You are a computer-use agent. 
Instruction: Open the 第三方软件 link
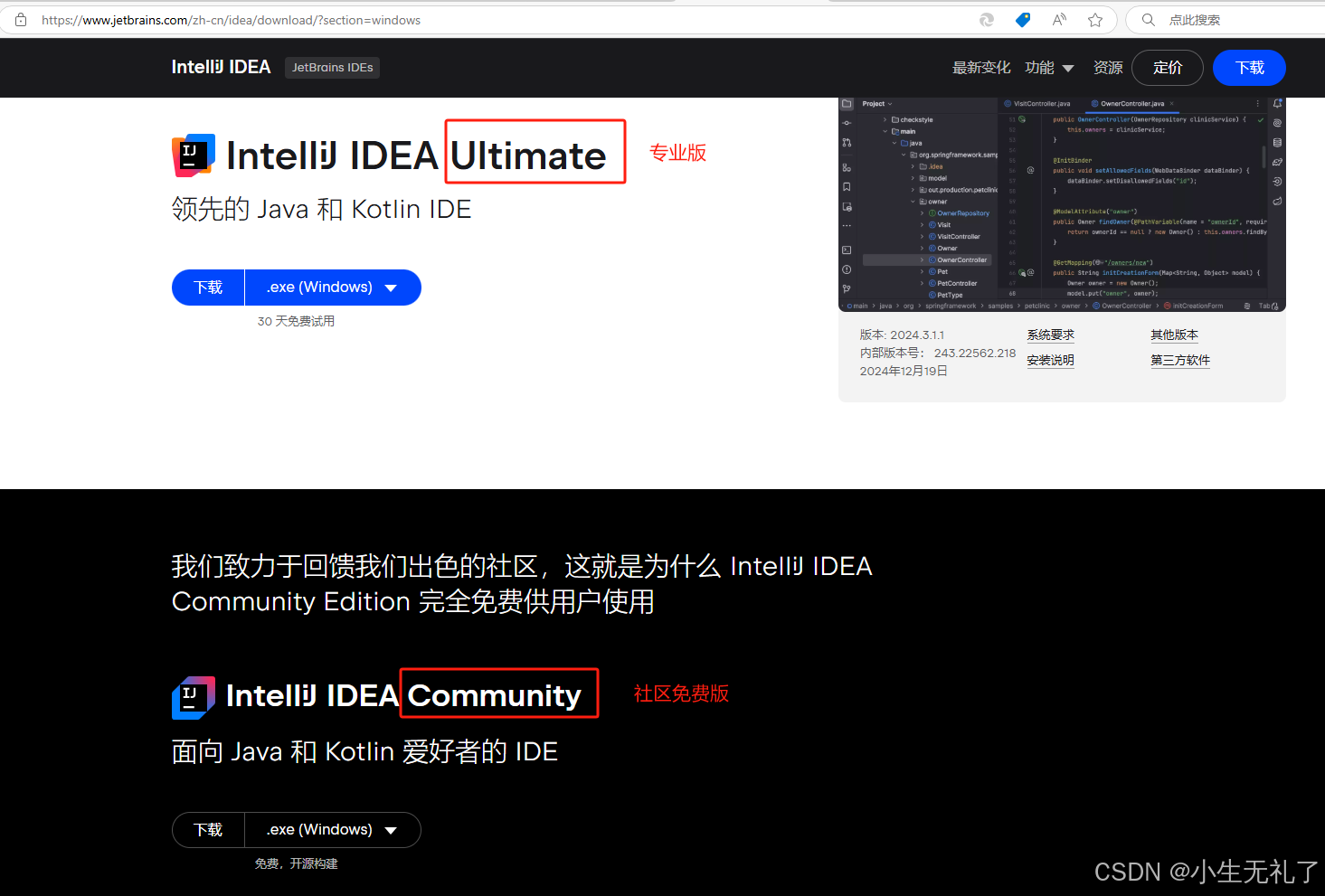click(x=1180, y=360)
